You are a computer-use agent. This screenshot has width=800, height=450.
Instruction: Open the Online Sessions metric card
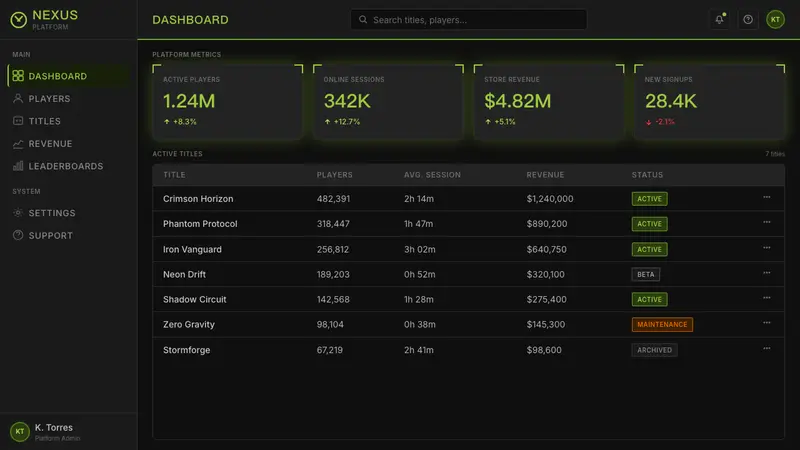[x=388, y=102]
